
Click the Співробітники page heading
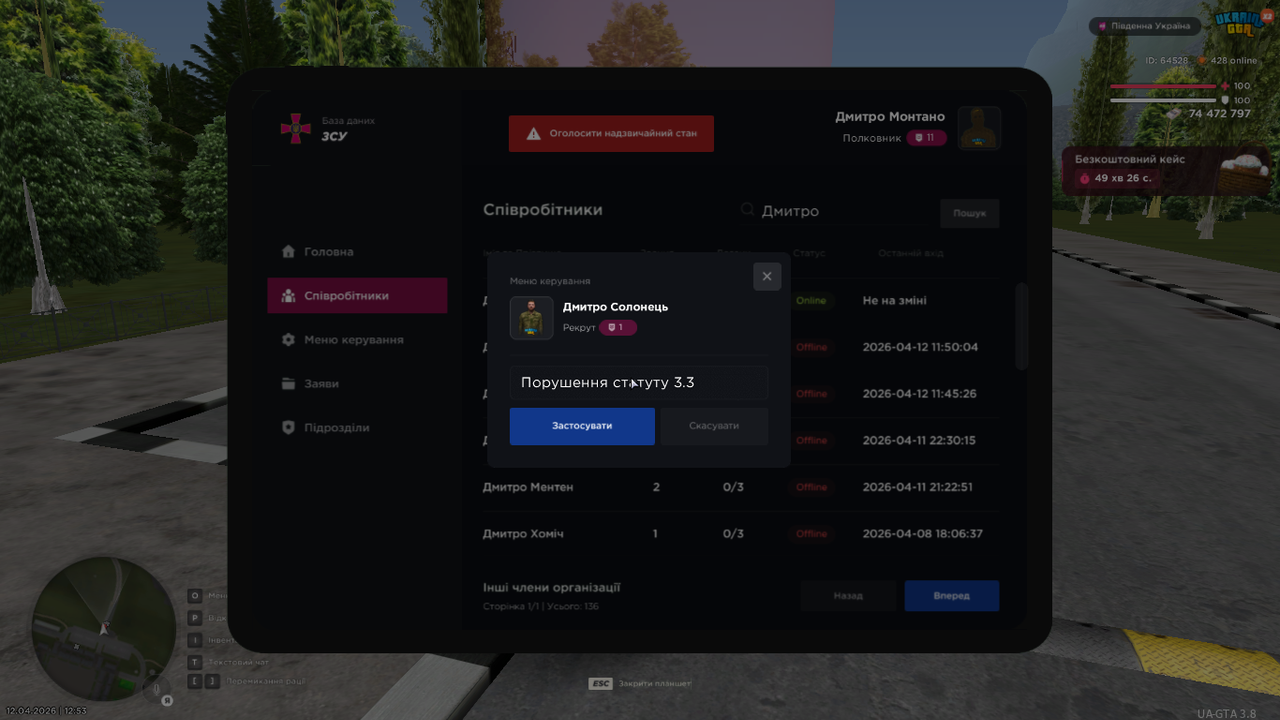pos(543,210)
